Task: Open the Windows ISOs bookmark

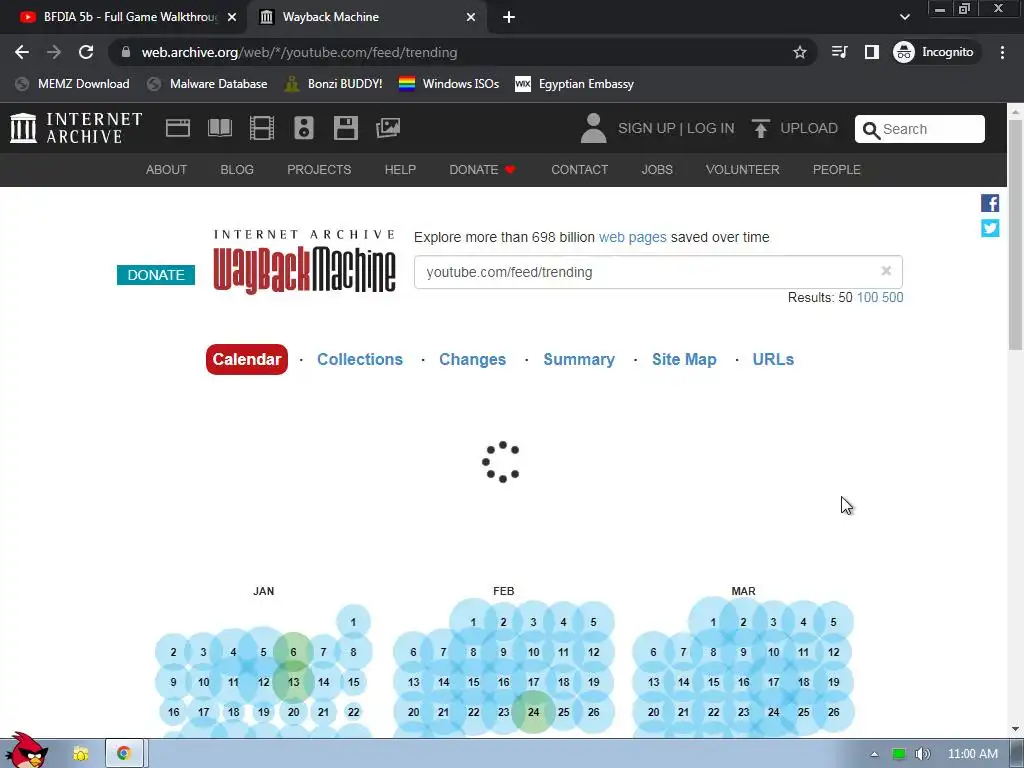Action: pyautogui.click(x=449, y=84)
